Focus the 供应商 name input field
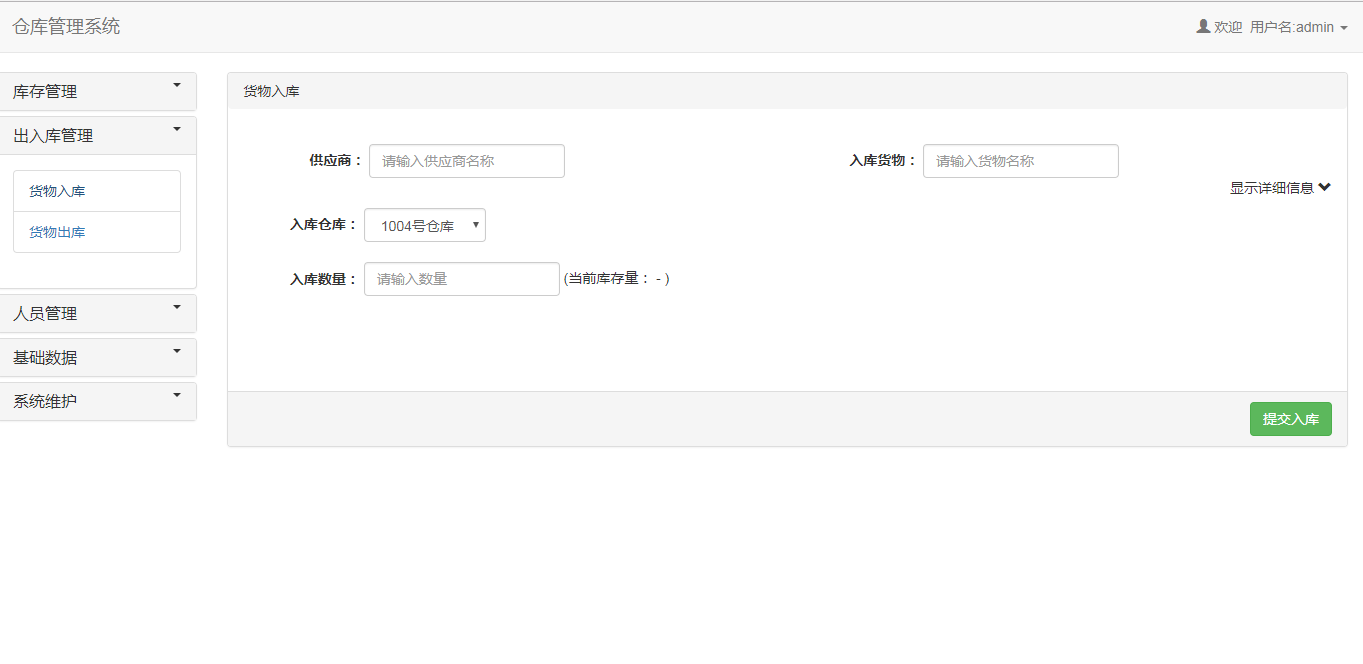1363x664 pixels. [467, 161]
